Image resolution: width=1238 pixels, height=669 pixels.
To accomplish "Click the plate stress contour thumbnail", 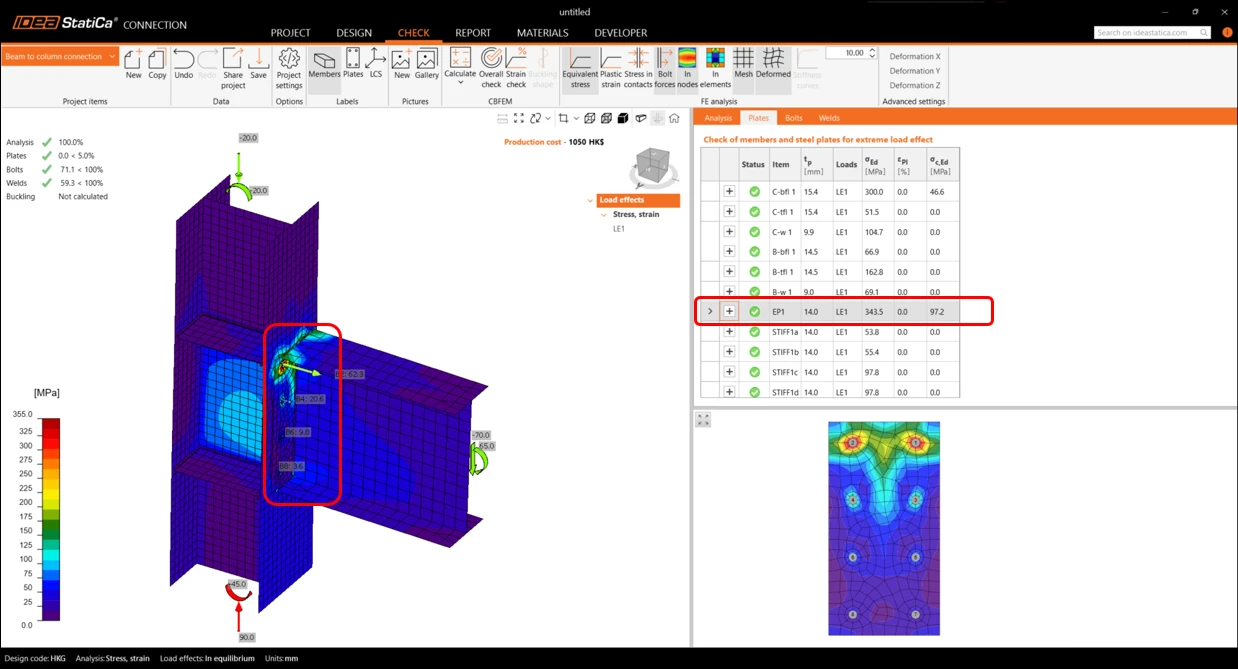I will click(x=884, y=528).
